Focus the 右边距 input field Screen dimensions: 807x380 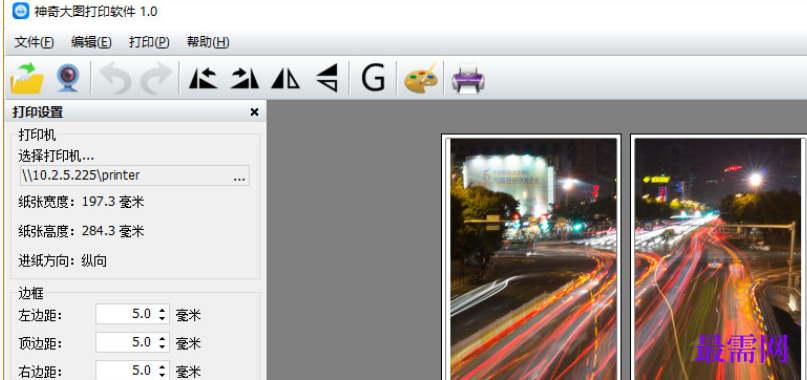[132, 370]
